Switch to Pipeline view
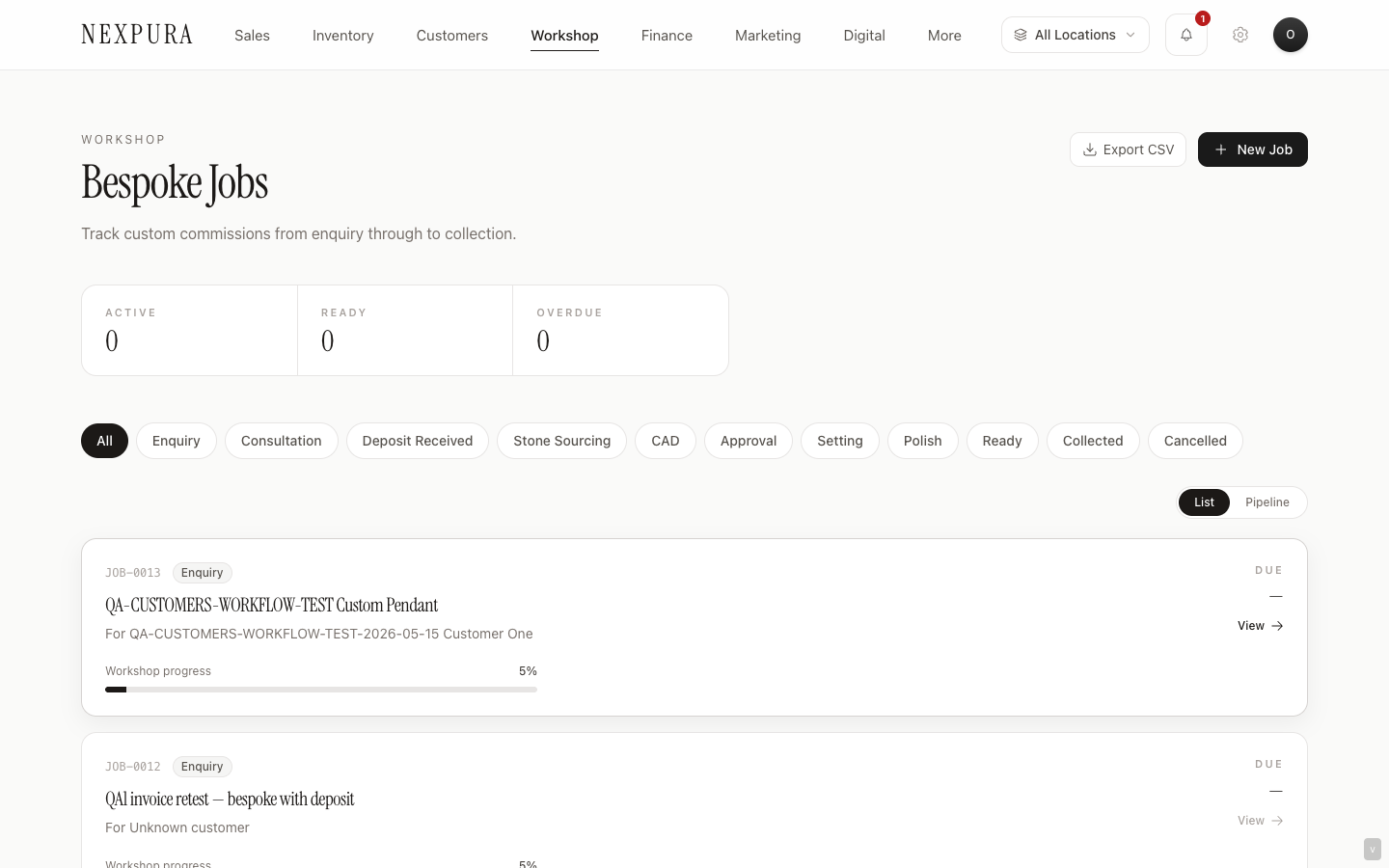 (x=1267, y=502)
